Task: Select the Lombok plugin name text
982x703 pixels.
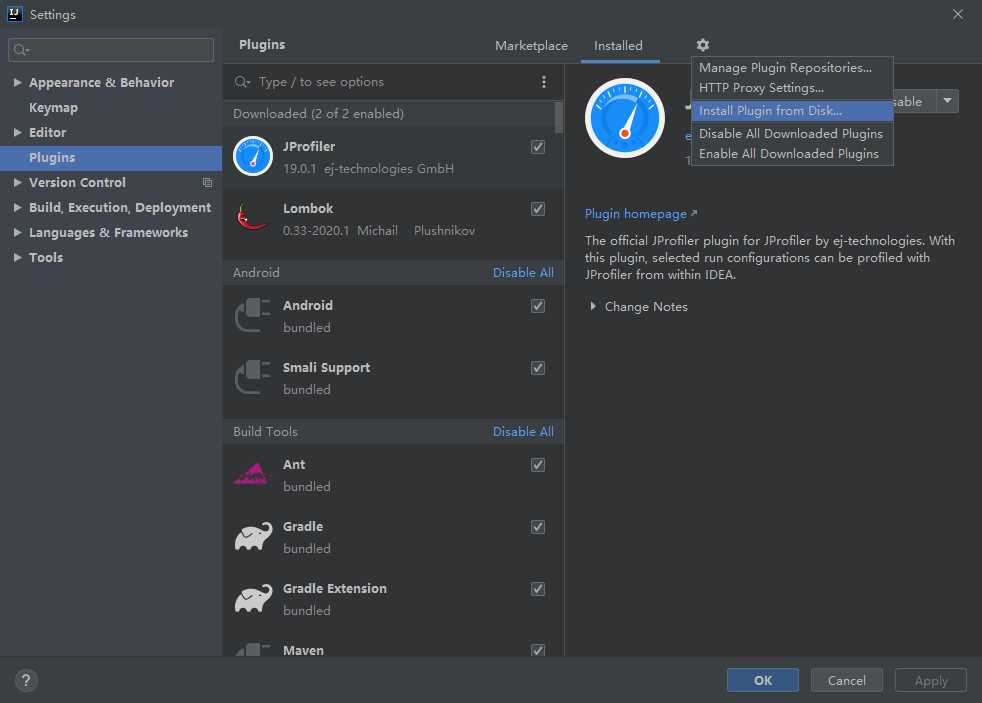Action: pos(308,208)
